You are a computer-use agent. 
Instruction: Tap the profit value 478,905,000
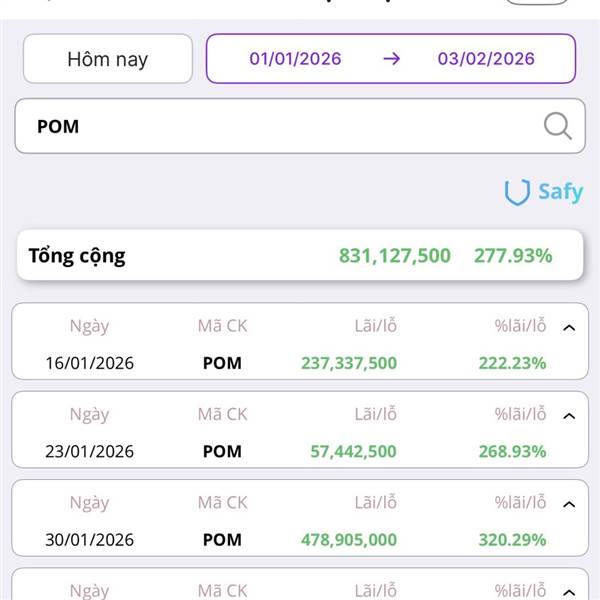click(348, 539)
